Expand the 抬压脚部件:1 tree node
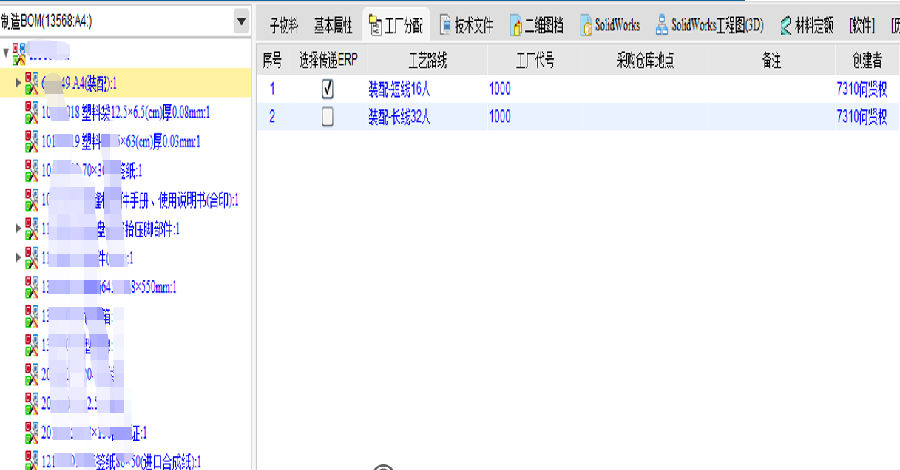900x470 pixels. click(18, 229)
